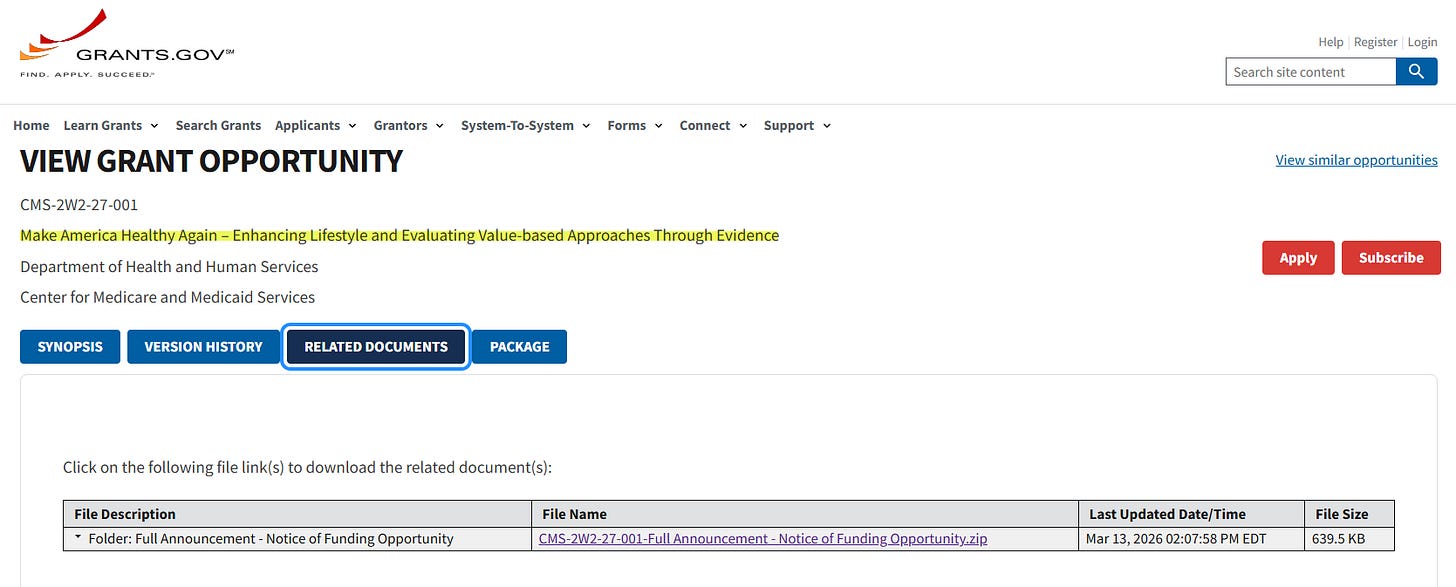Collapse the Full Announcement folder triangle
This screenshot has width=1456, height=587.
tap(78, 538)
